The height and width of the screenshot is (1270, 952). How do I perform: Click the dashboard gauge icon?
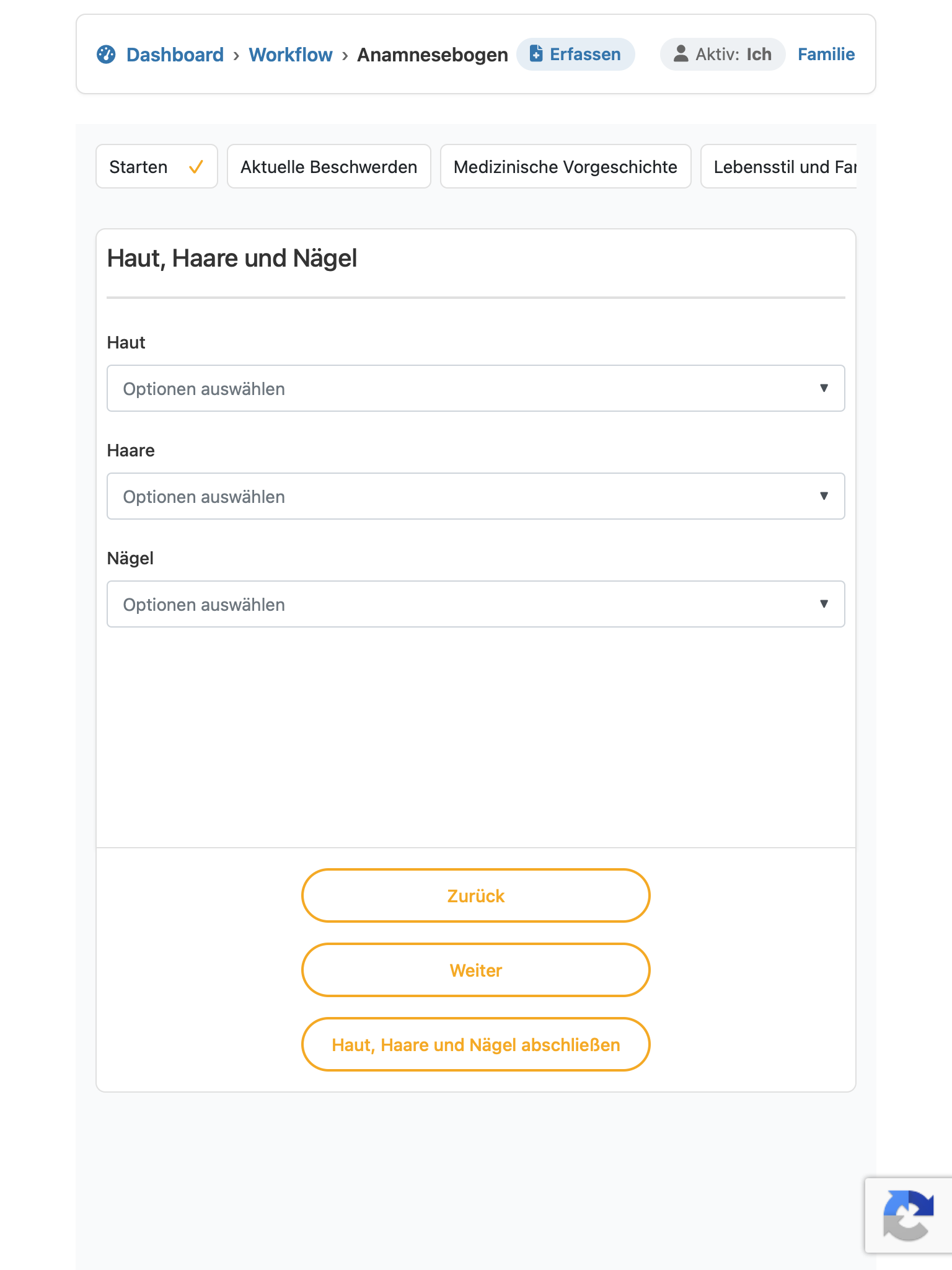pyautogui.click(x=106, y=55)
